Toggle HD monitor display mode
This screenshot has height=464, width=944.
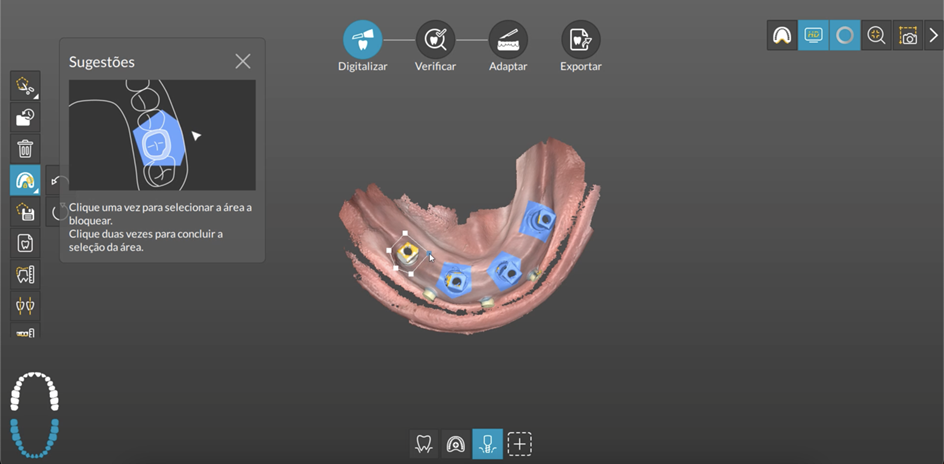pos(813,35)
